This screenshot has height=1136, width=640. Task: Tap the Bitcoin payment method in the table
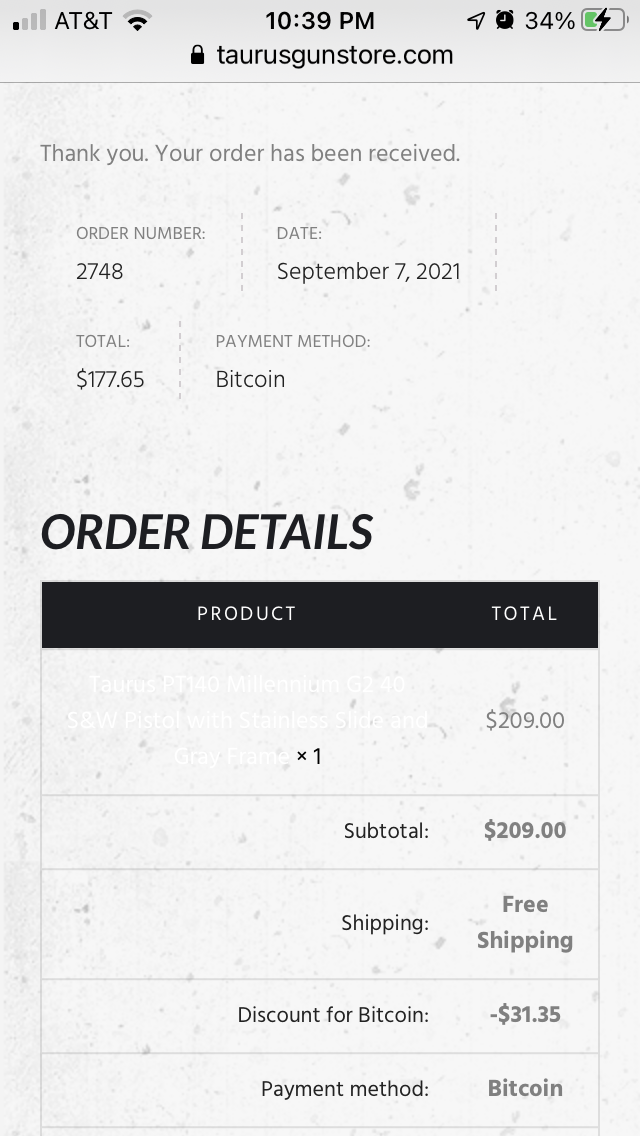[x=525, y=1088]
